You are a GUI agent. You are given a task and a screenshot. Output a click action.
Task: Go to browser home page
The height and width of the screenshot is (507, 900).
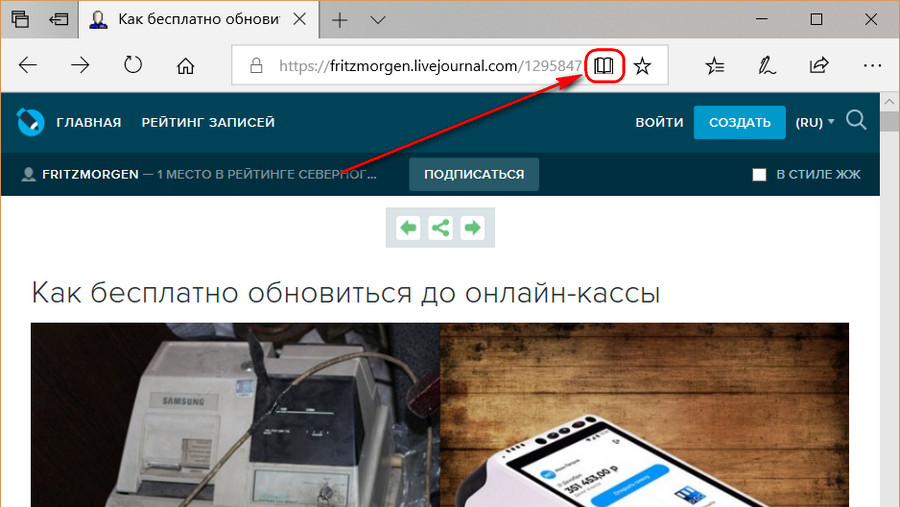pos(185,66)
